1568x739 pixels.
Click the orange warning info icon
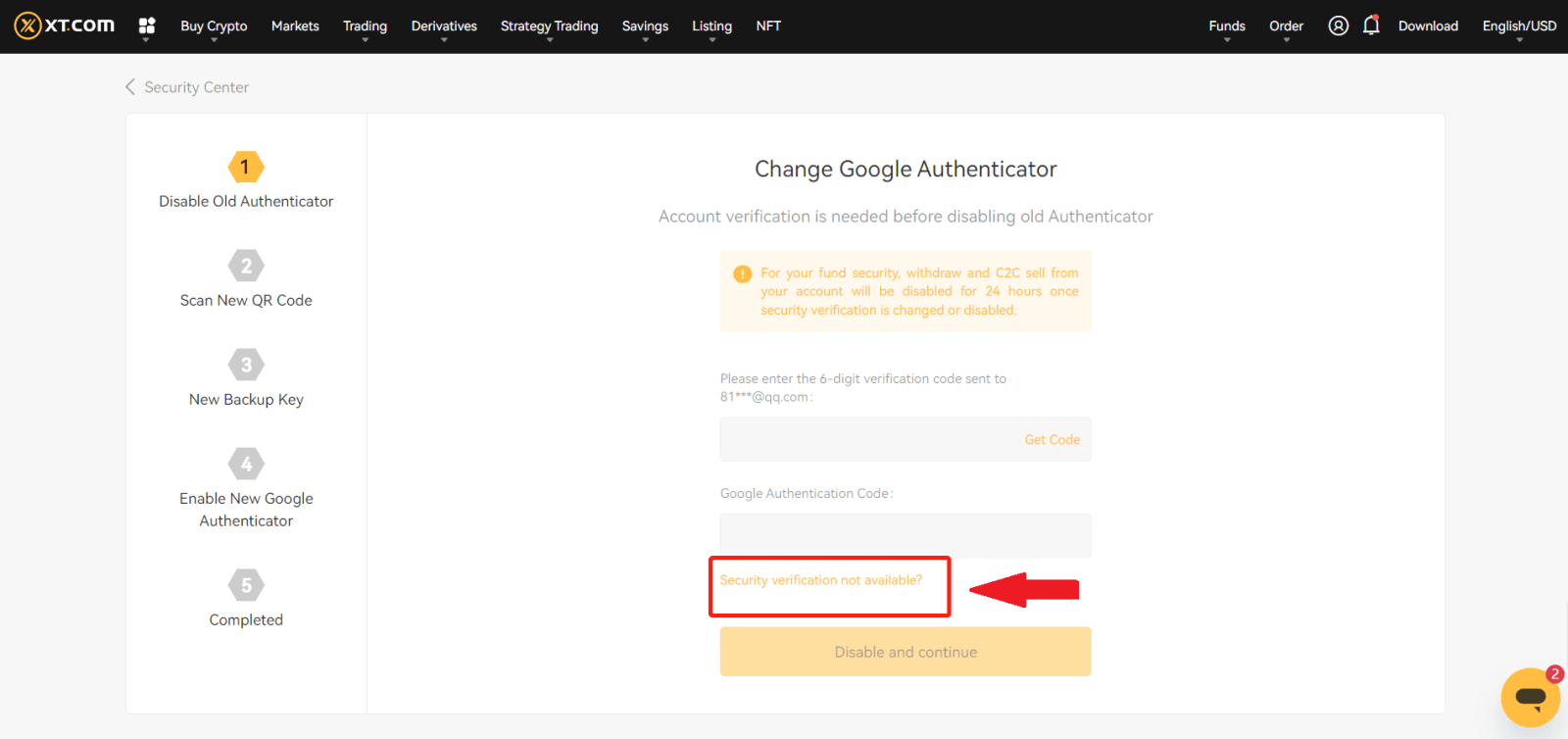(x=743, y=274)
